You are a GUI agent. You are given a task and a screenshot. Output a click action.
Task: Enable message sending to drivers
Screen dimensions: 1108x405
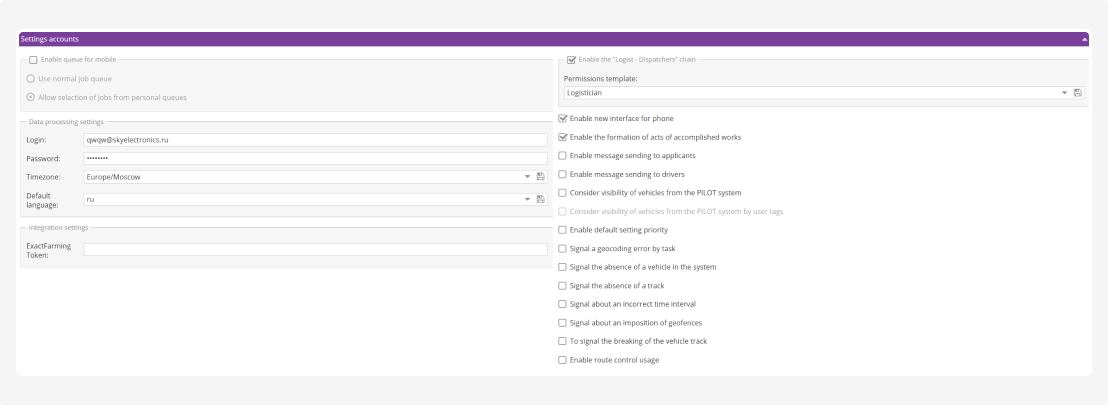pos(562,174)
